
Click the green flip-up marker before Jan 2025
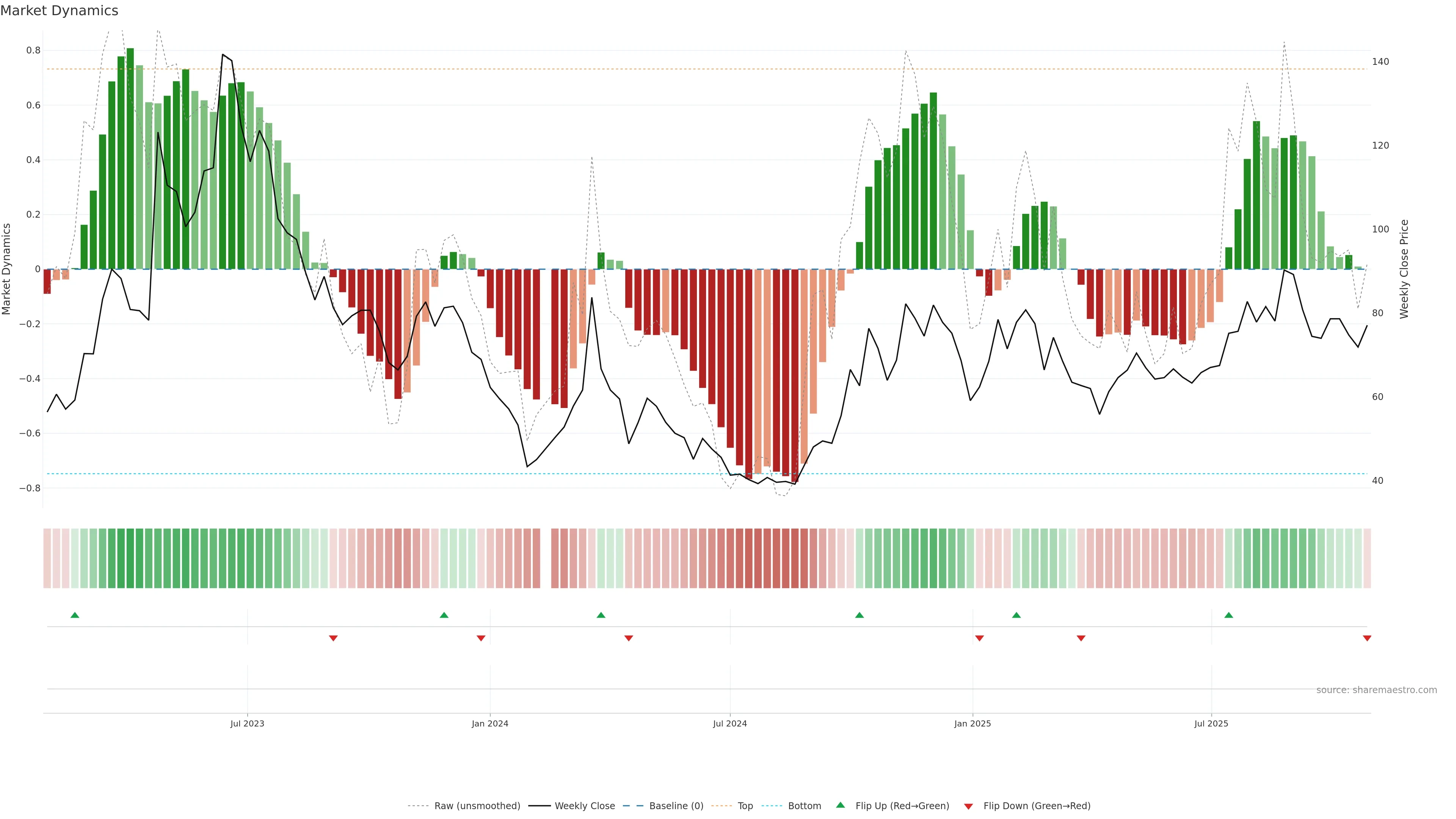tap(859, 615)
